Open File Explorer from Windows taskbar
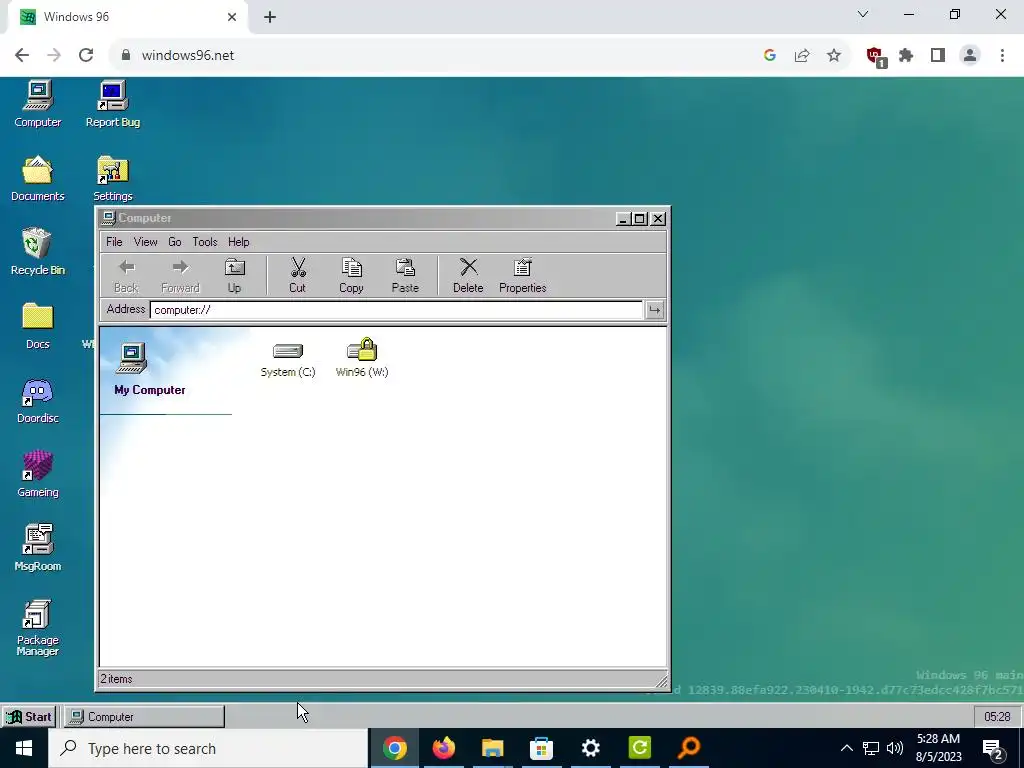1024x768 pixels. [x=492, y=748]
